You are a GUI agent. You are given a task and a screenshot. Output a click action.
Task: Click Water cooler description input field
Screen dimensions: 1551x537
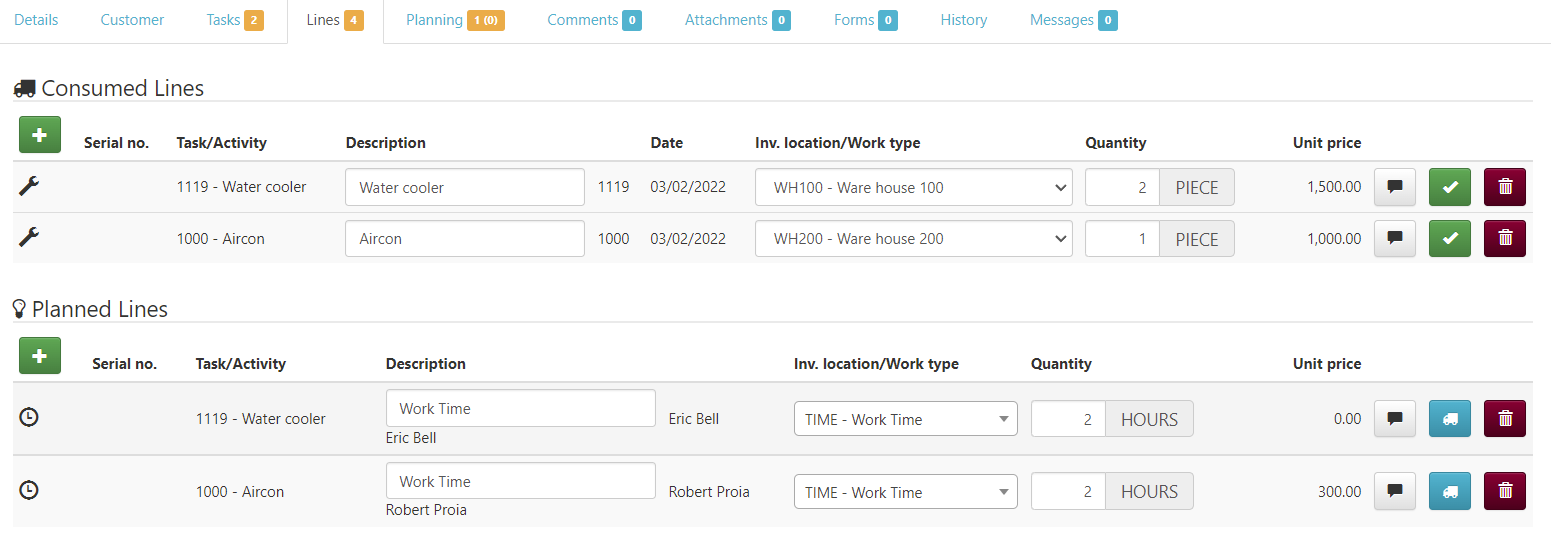coord(464,187)
